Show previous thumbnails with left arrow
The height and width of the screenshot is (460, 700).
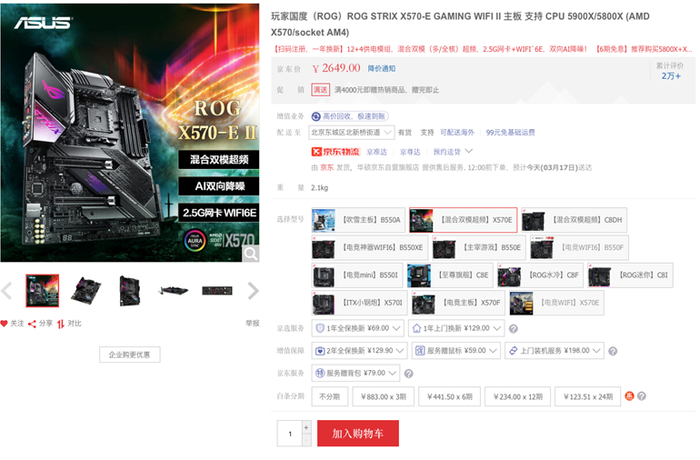tap(7, 291)
